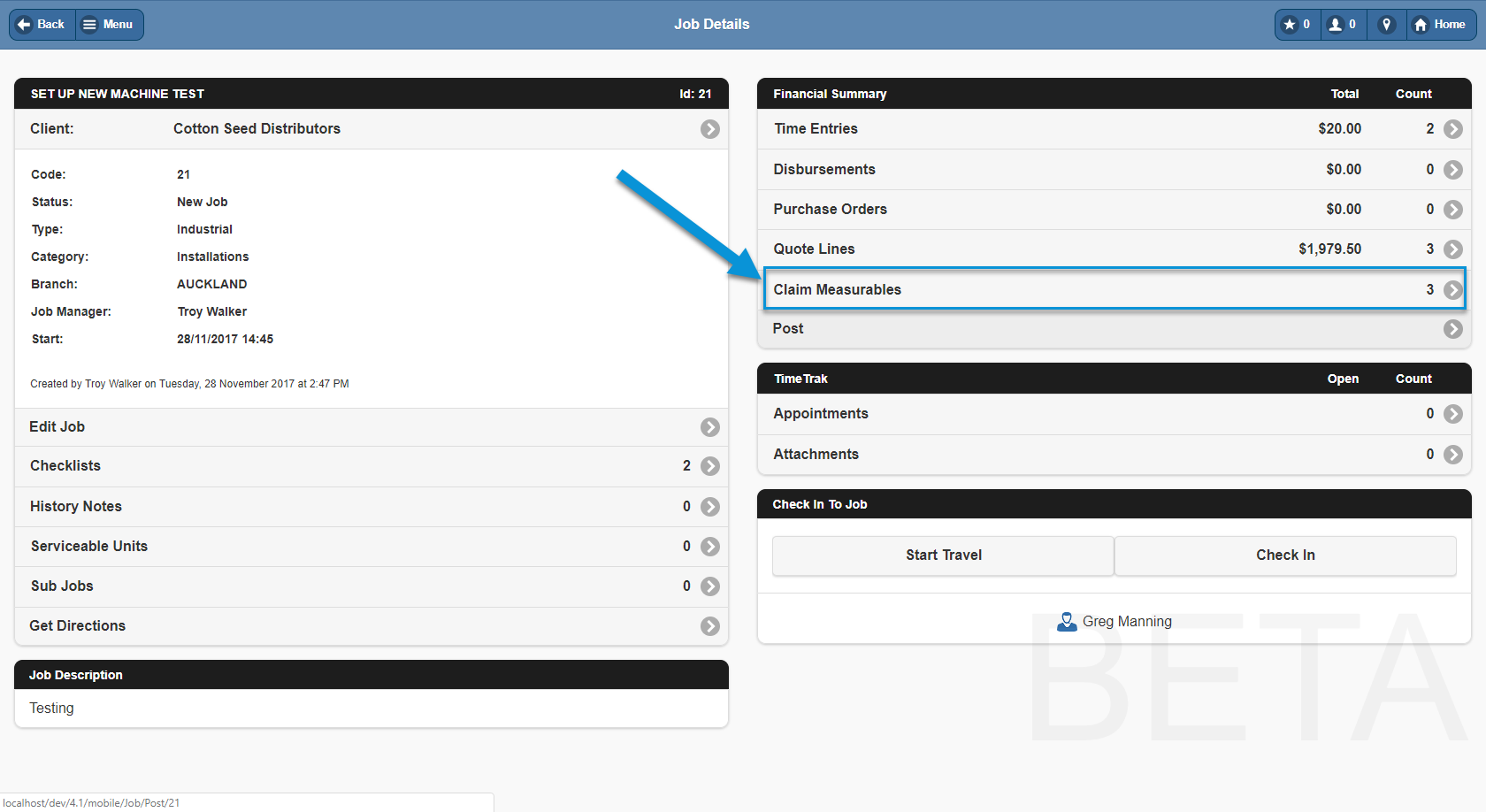Click the Edit Job label
The image size is (1486, 812).
click(57, 427)
